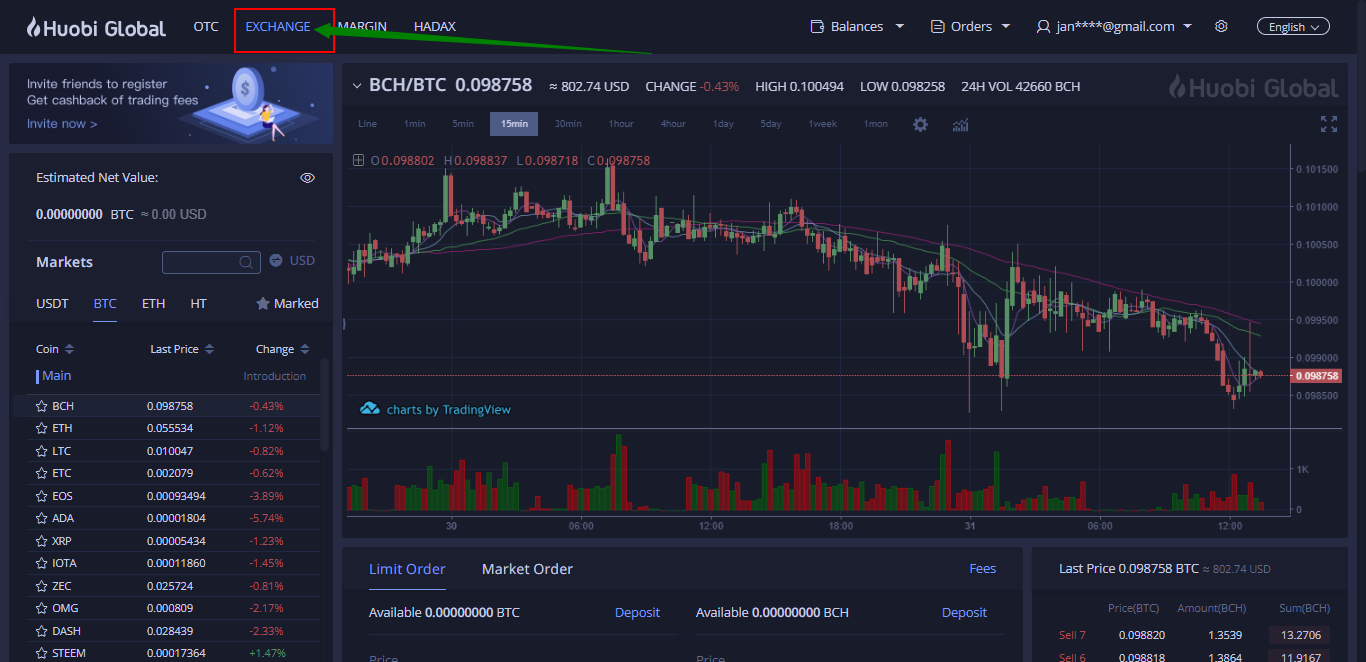Screen dimensions: 1366x662
Task: Expand chart to fullscreen
Action: click(1329, 124)
